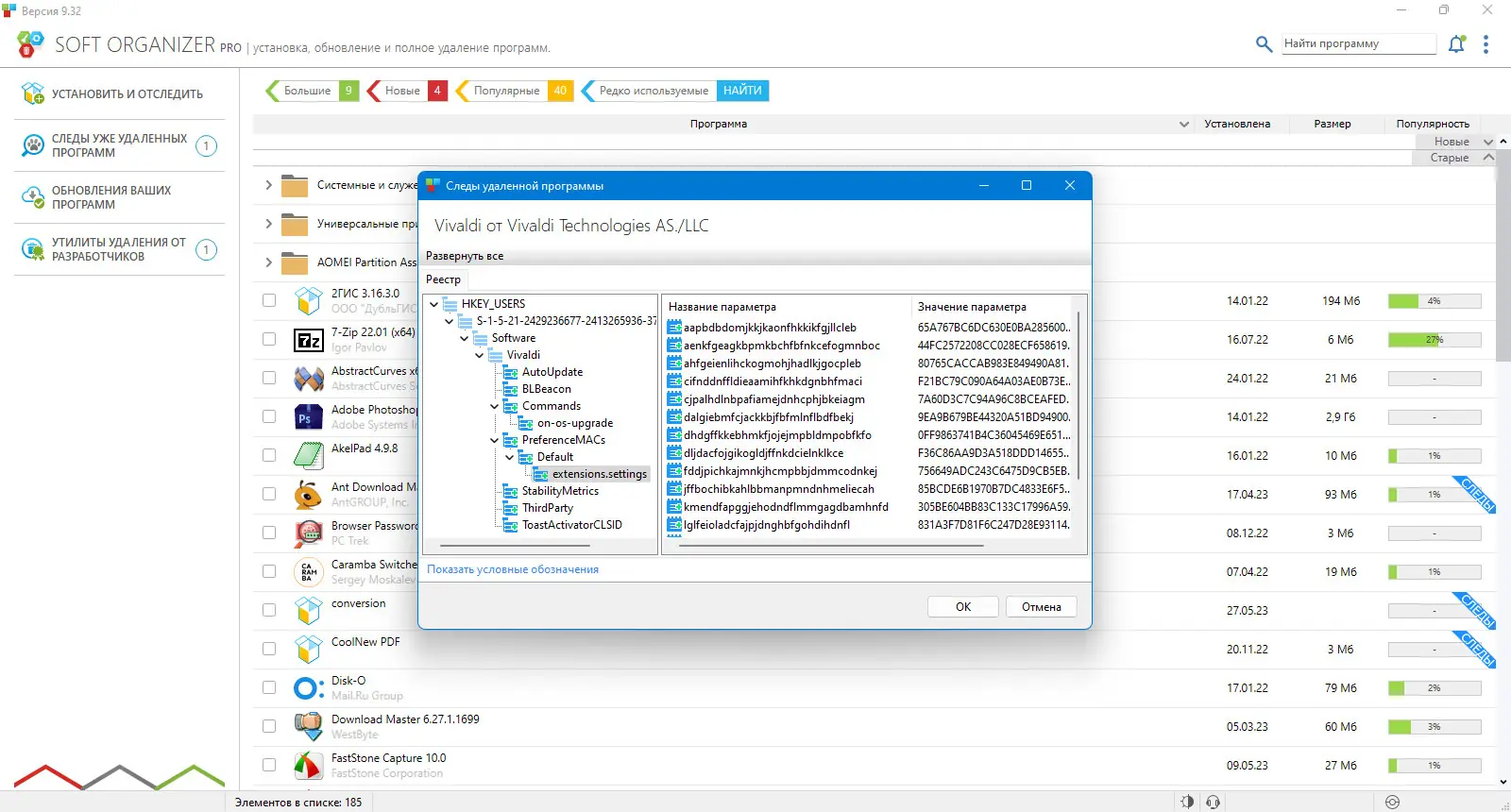
Task: Open Следы уже удаленных программ section
Action: coord(120,145)
